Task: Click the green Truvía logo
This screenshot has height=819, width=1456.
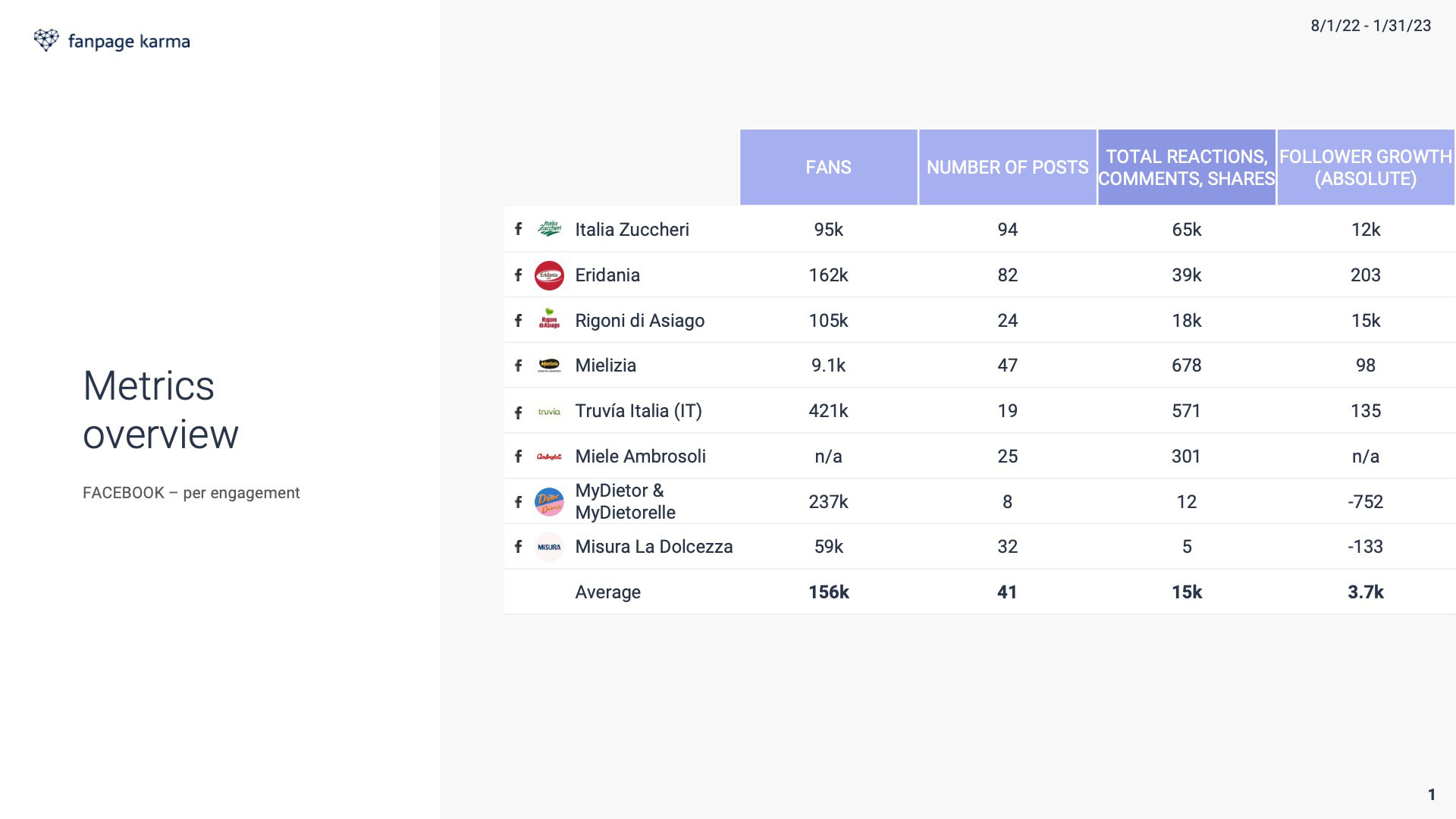Action: pyautogui.click(x=549, y=412)
